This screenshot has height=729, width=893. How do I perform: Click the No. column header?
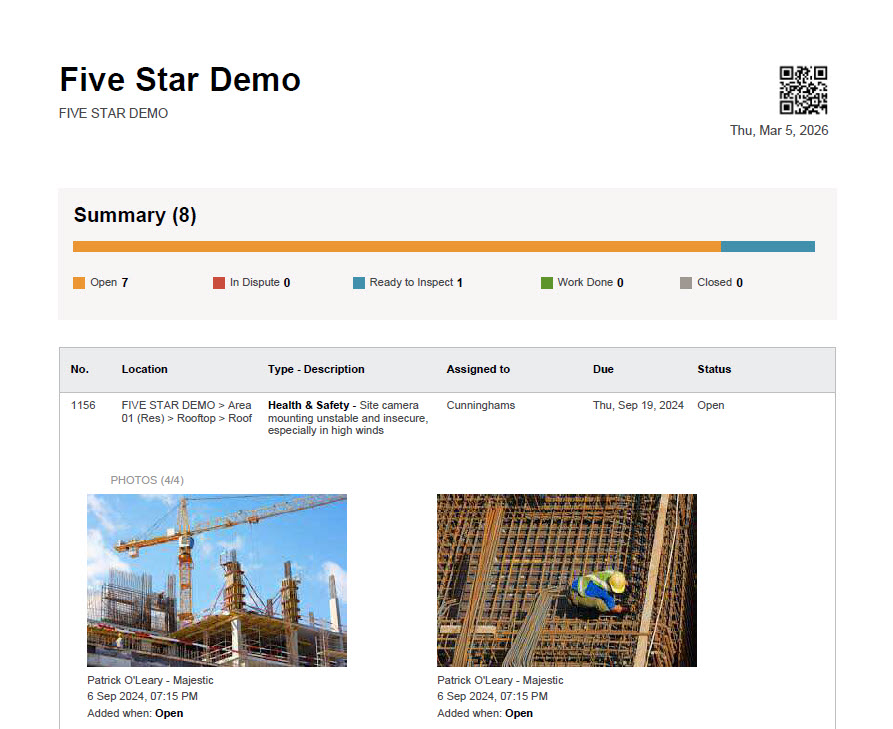tap(80, 369)
